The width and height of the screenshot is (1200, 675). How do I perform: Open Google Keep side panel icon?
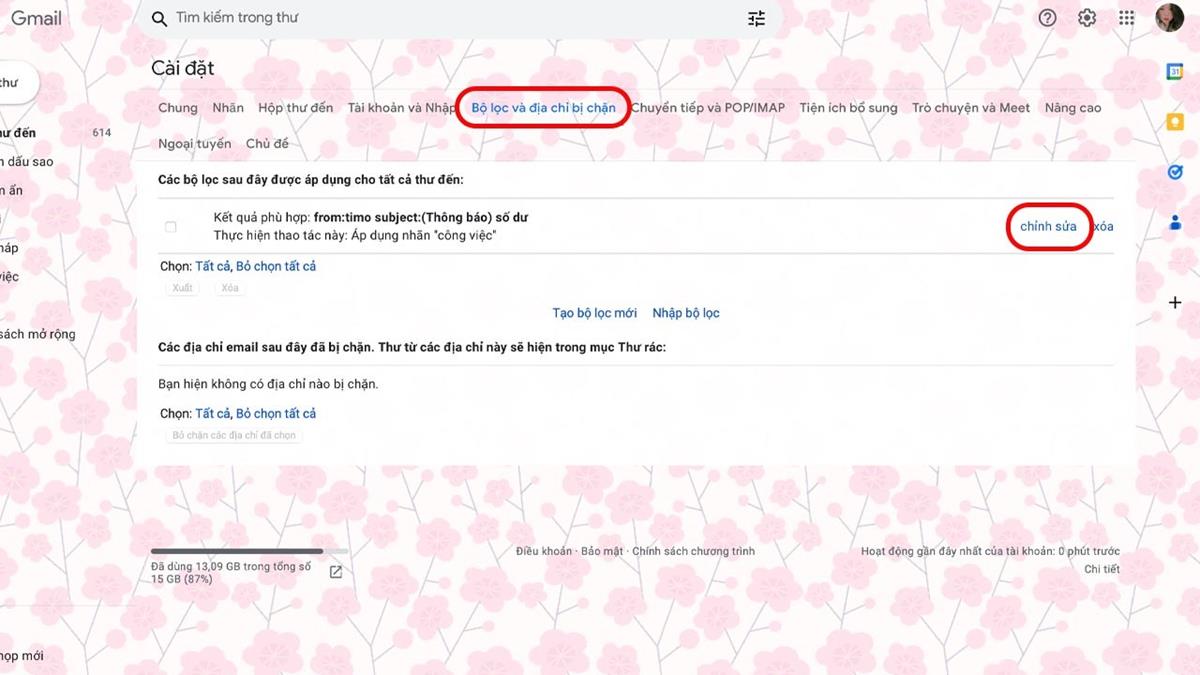pyautogui.click(x=1175, y=122)
